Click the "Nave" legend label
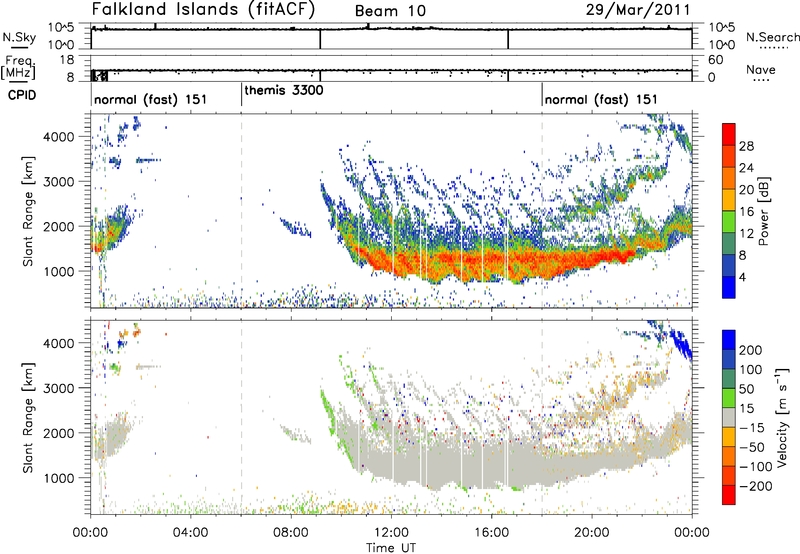This screenshot has width=800, height=554. pyautogui.click(x=761, y=69)
